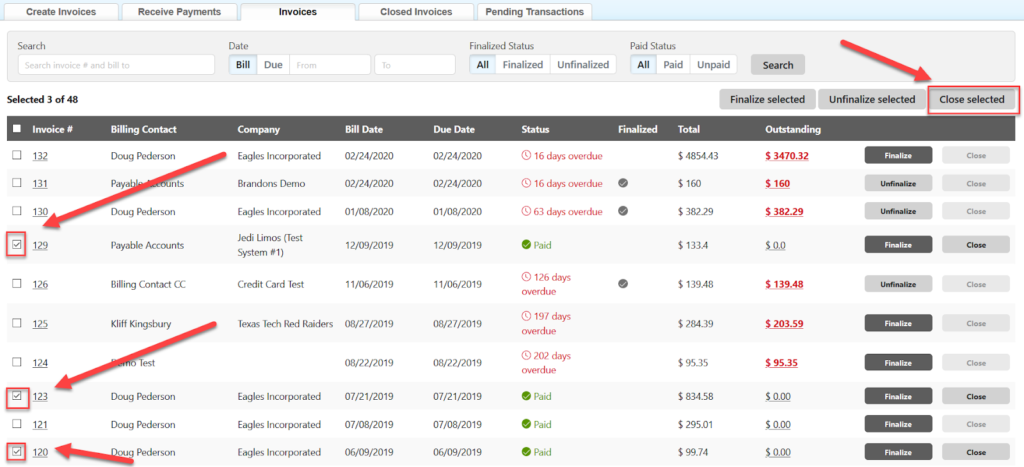The image size is (1024, 467).
Task: Click the overdue clock icon for invoice 132
Action: click(527, 156)
